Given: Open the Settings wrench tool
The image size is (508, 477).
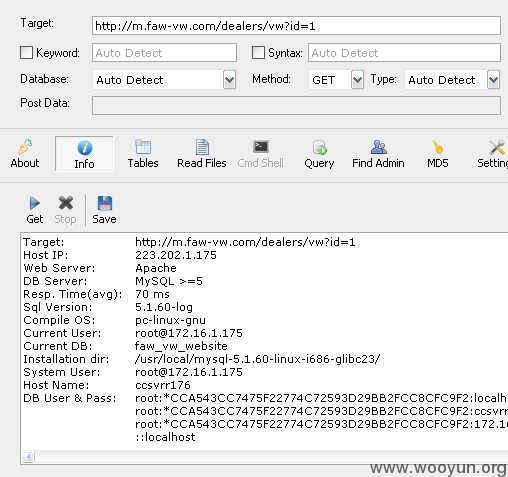Looking at the screenshot, I should point(493,154).
